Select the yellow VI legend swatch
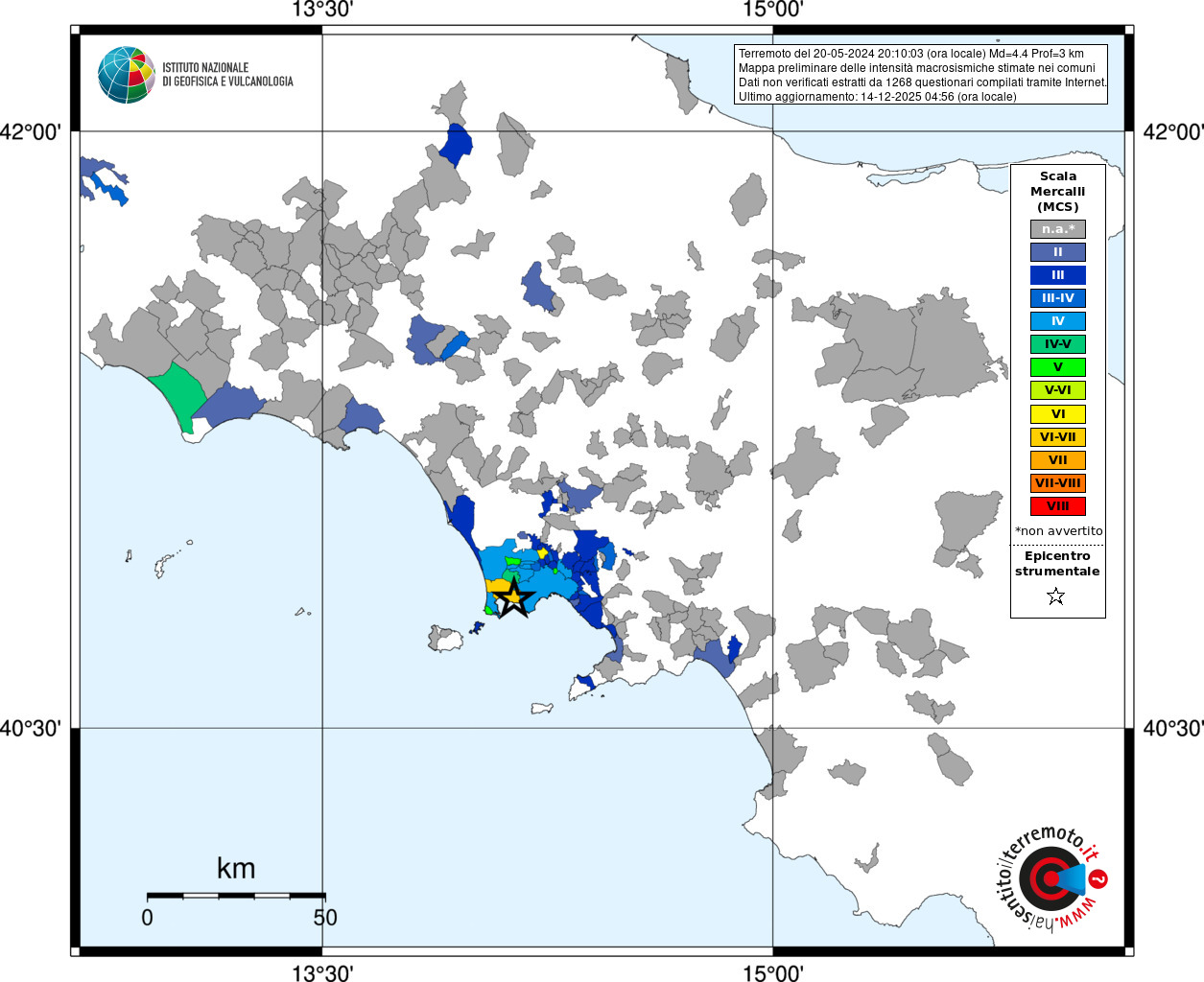 [1058, 414]
